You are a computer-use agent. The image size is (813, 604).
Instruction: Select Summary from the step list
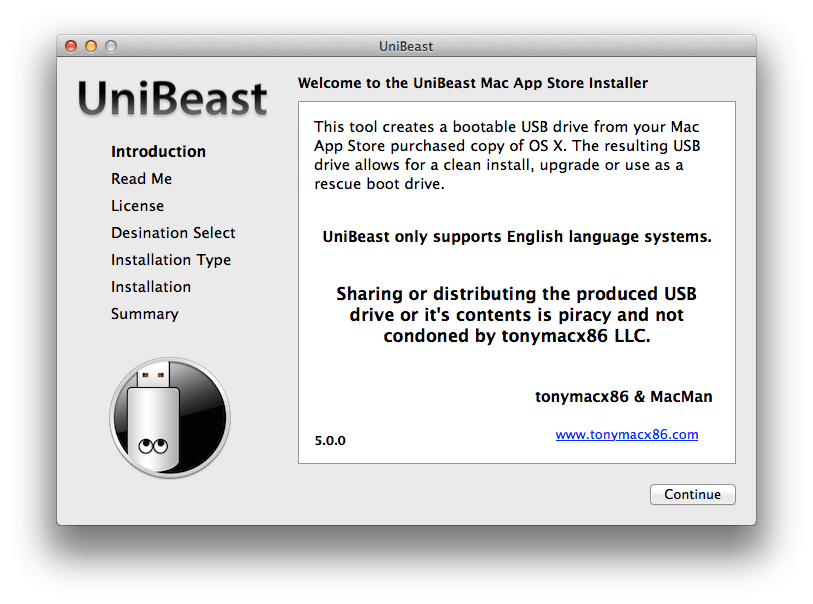point(145,313)
